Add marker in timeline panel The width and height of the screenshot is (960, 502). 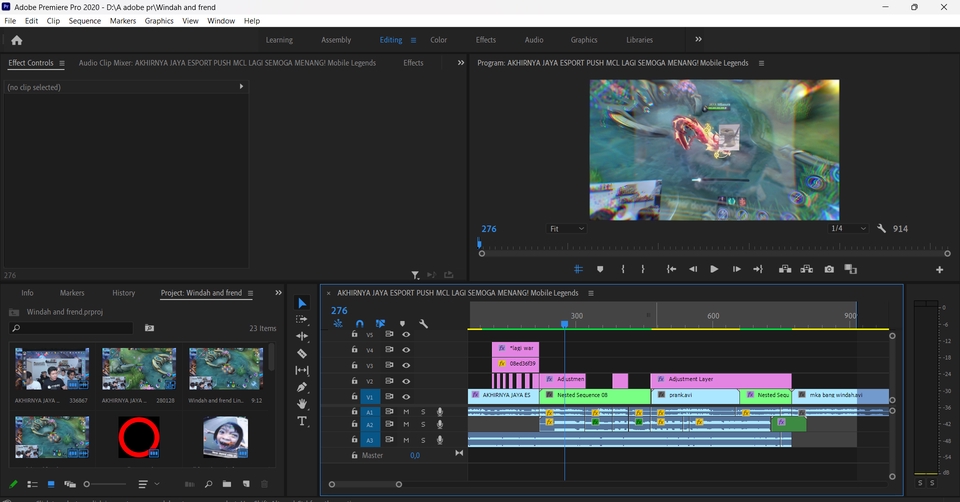pos(402,323)
